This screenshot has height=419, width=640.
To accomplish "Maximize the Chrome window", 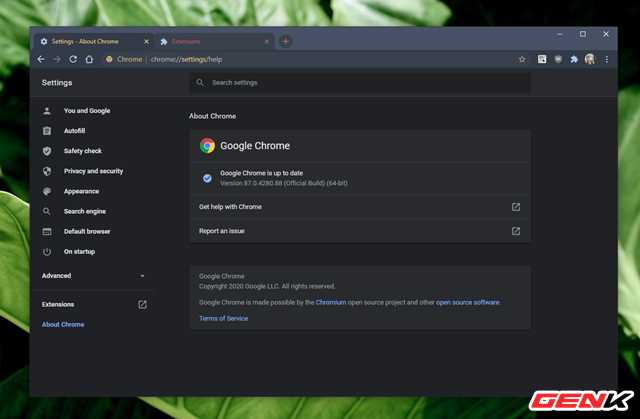I will (583, 34).
